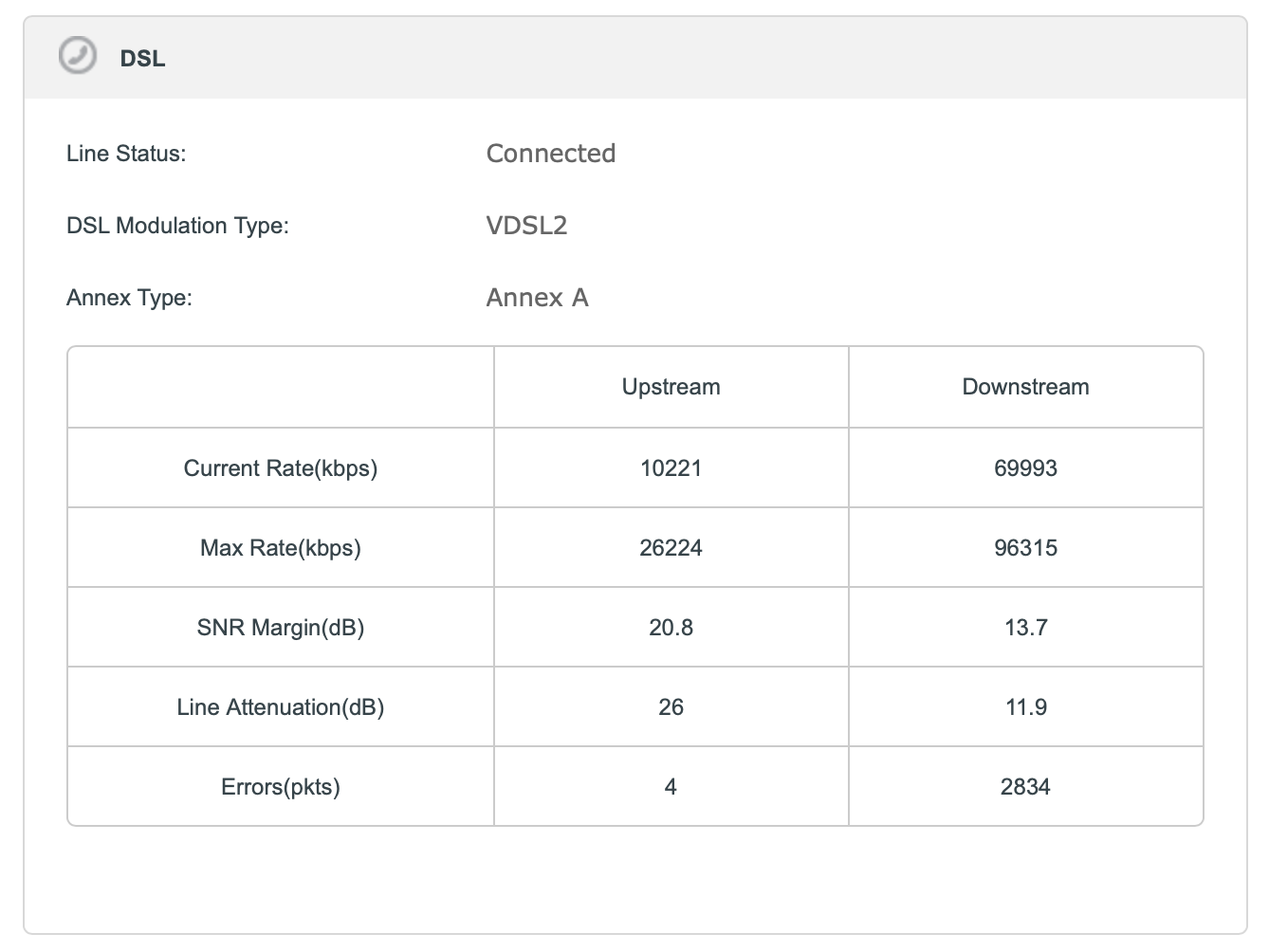Select the Line Status label
The width and height of the screenshot is (1269, 952).
(x=126, y=154)
